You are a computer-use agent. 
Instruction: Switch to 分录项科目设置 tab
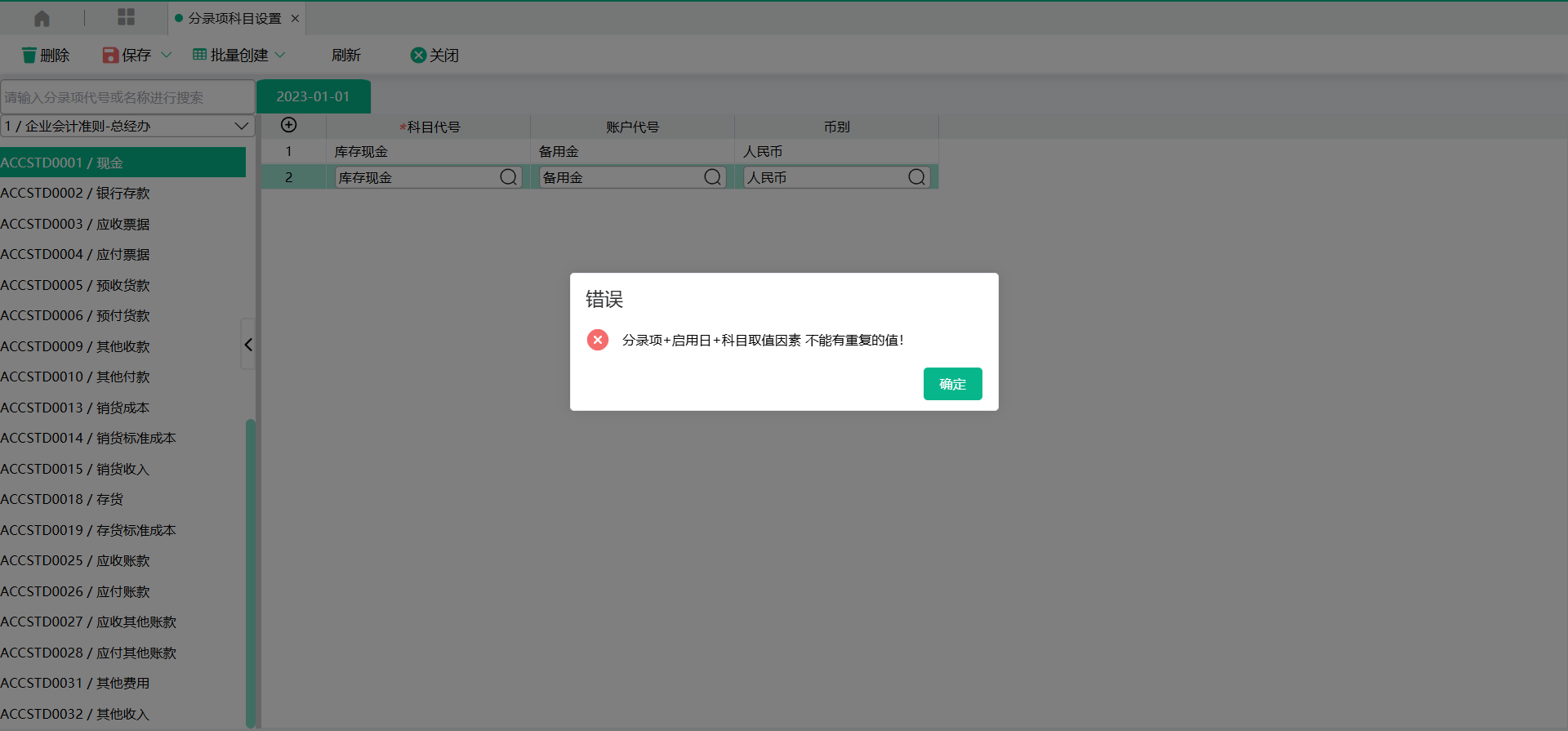pyautogui.click(x=234, y=18)
